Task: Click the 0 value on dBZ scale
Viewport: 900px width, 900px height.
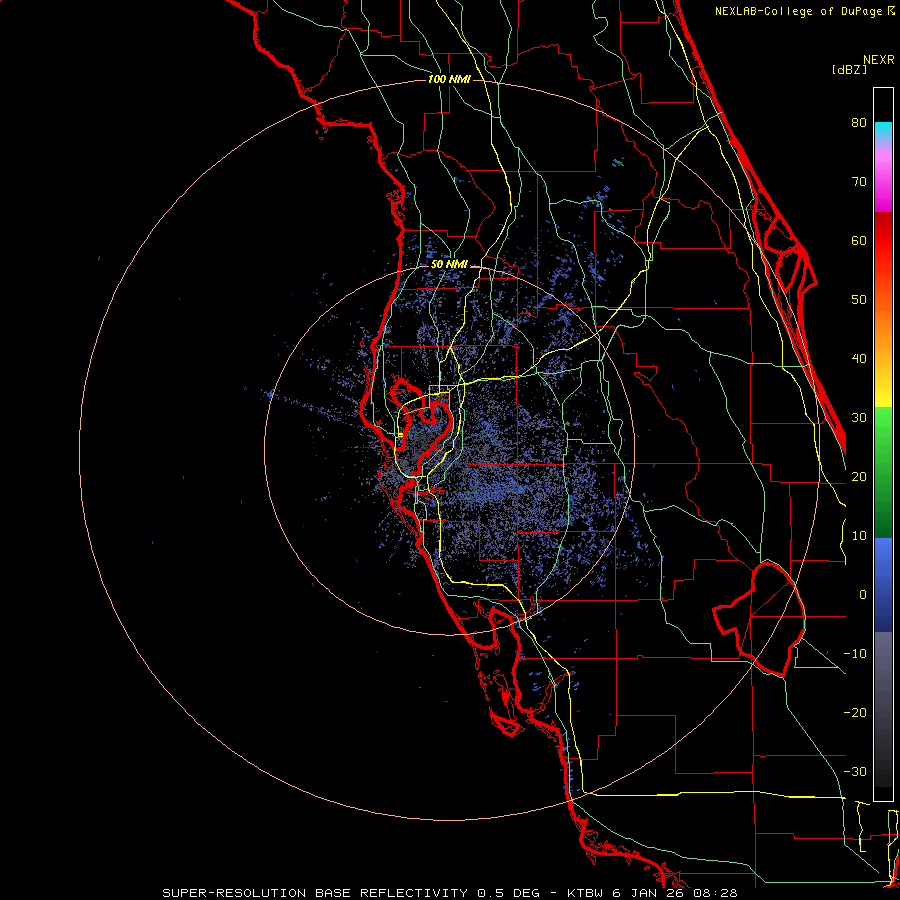Action: click(x=863, y=595)
